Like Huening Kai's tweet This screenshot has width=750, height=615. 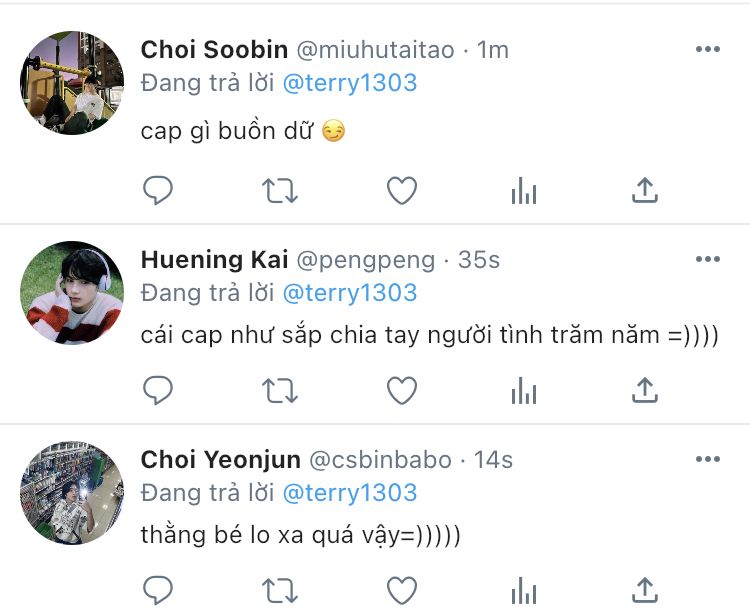tap(402, 390)
